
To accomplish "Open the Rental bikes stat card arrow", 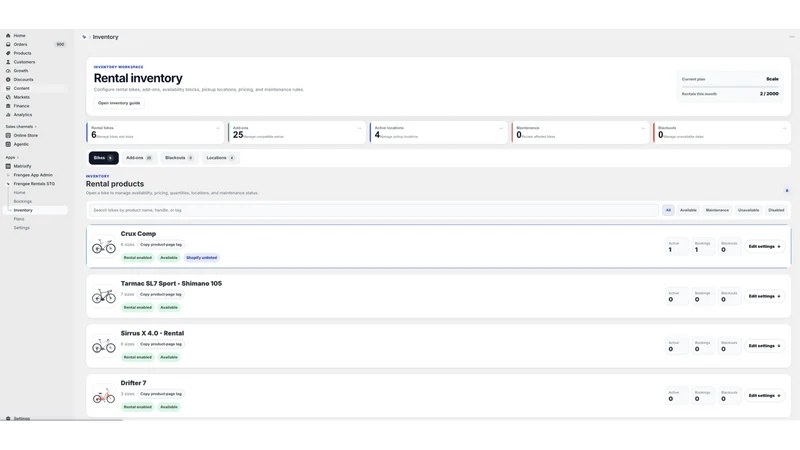I will pyautogui.click(x=218, y=128).
